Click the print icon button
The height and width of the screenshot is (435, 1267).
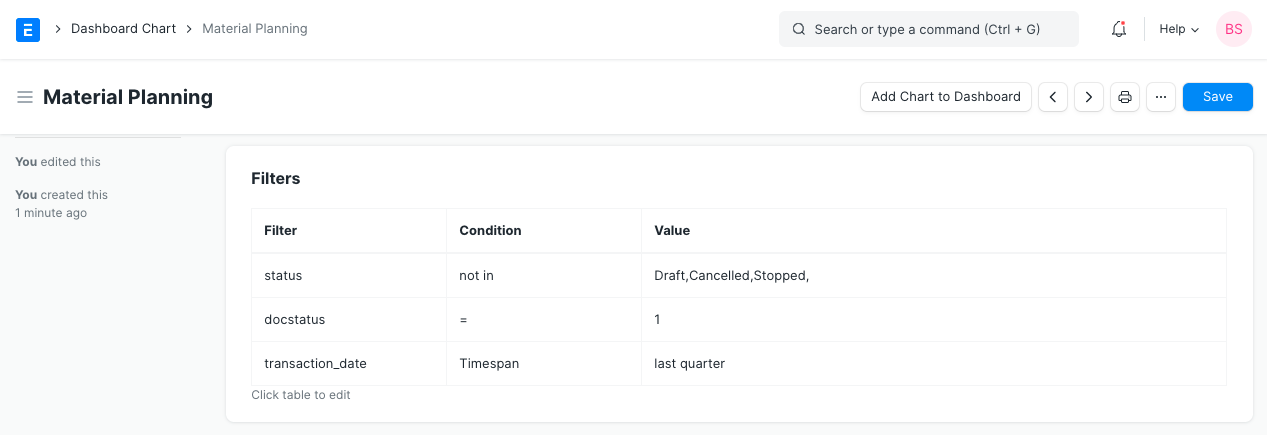(x=1125, y=97)
